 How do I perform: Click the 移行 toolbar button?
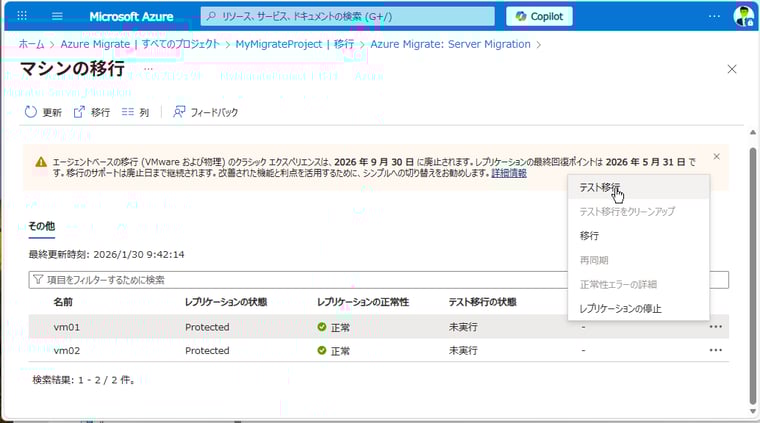click(x=92, y=112)
